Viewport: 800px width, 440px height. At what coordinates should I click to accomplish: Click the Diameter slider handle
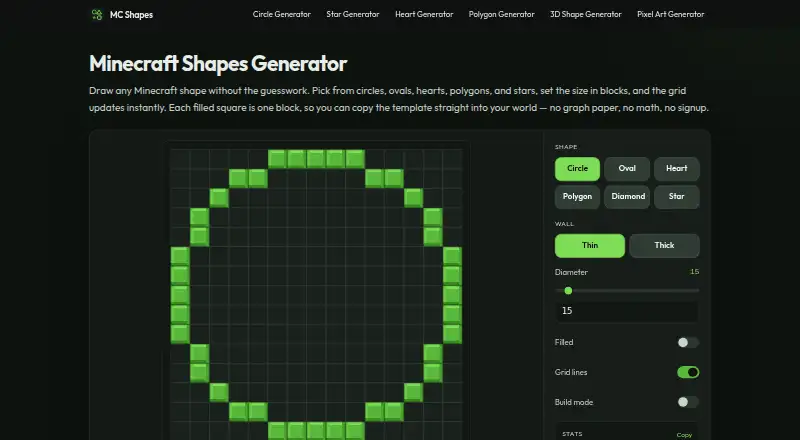click(x=568, y=290)
